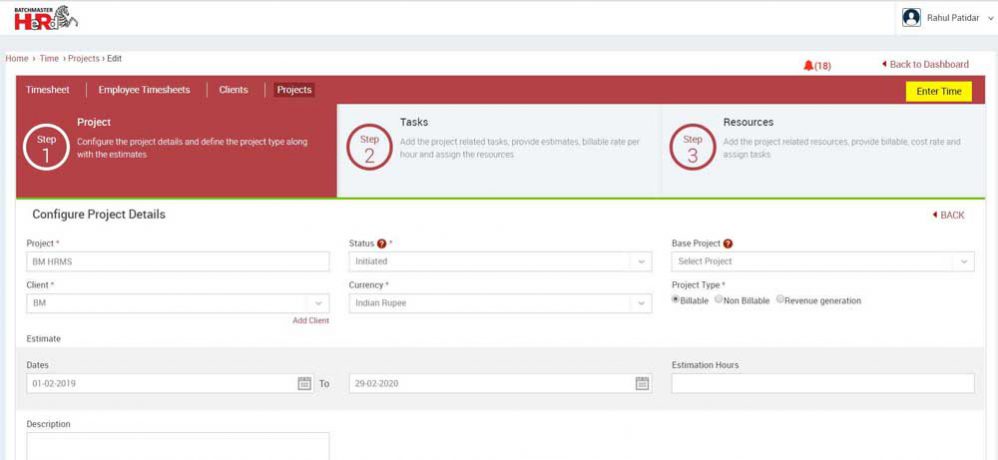Image resolution: width=998 pixels, height=460 pixels.
Task: Open the Currency dropdown
Action: click(641, 303)
